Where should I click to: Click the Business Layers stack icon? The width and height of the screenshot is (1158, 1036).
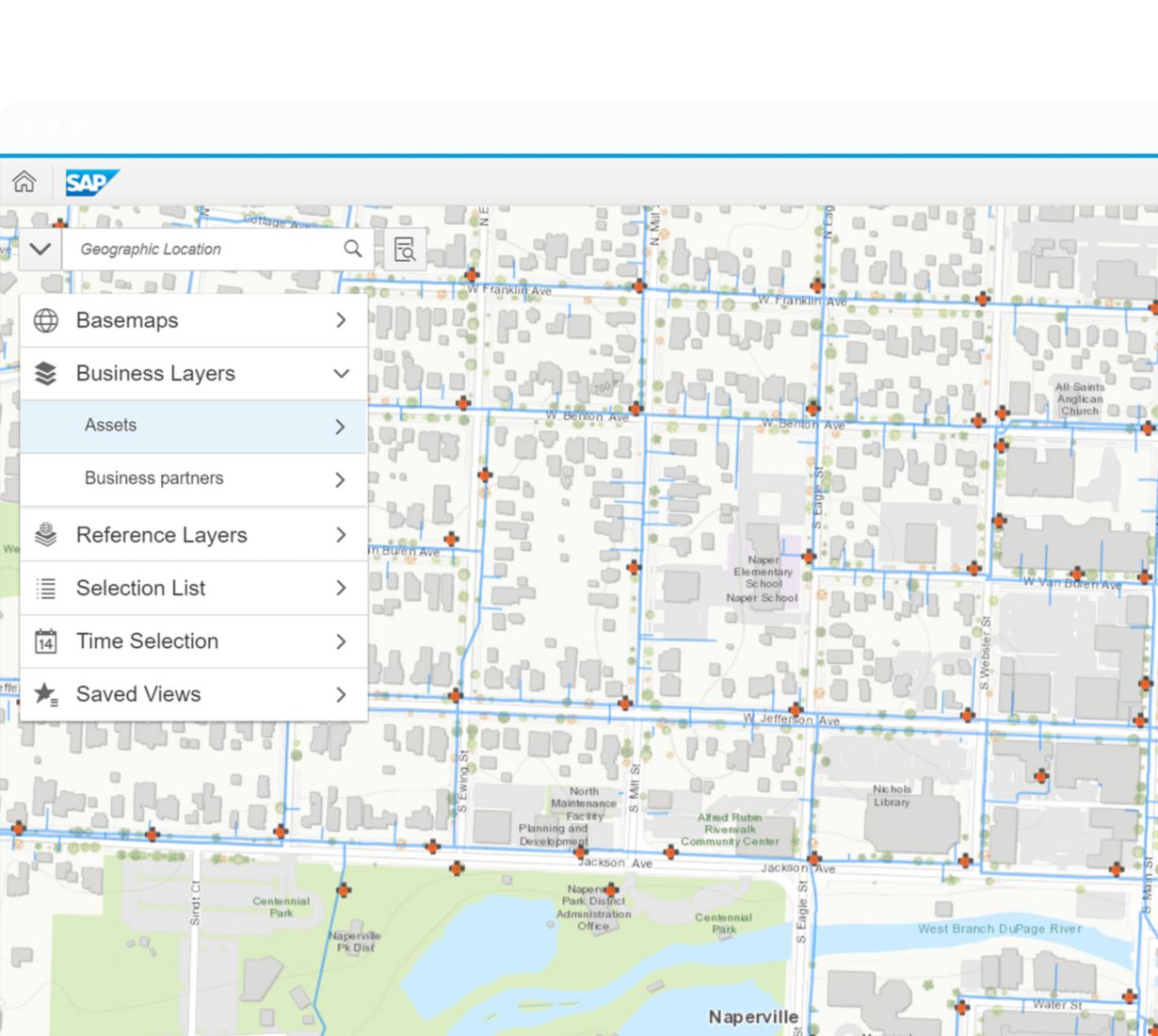pyautogui.click(x=46, y=374)
